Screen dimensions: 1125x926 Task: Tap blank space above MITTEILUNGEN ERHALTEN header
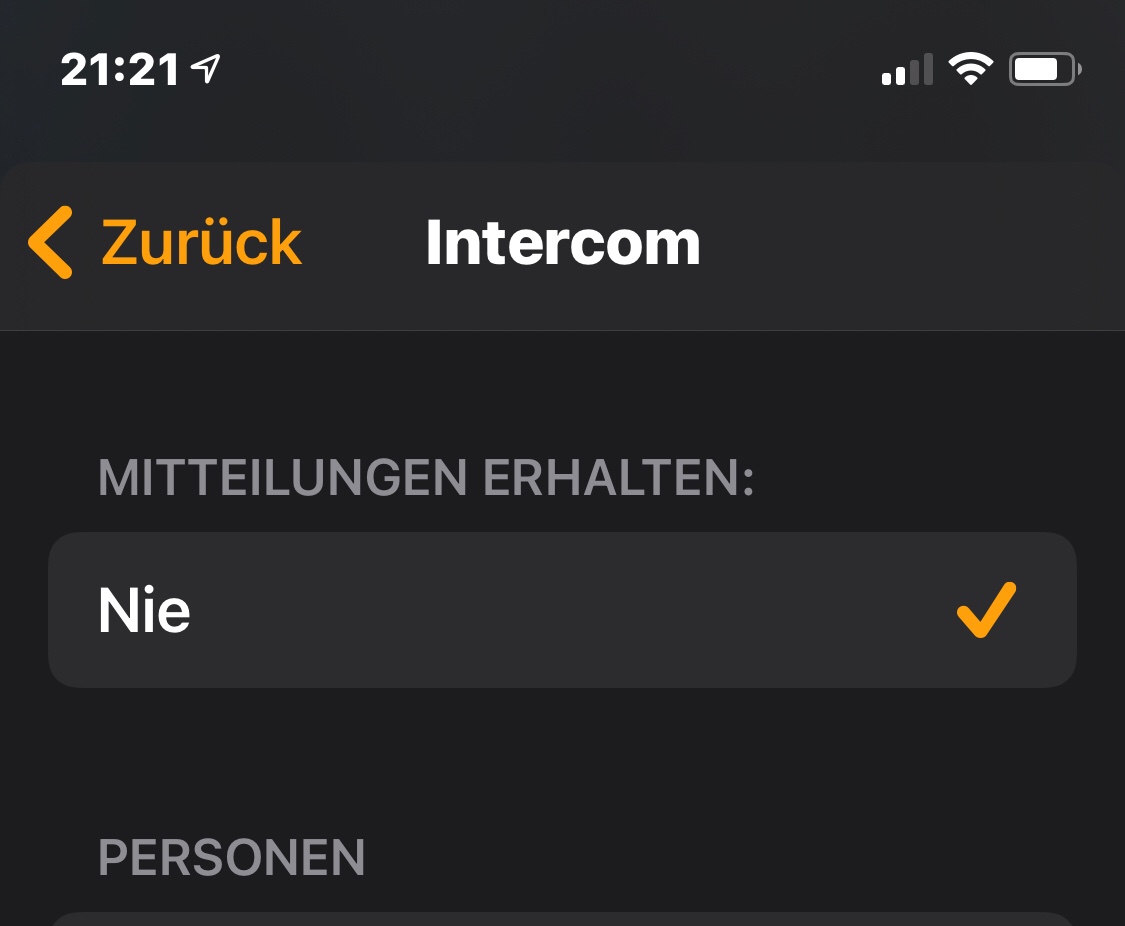[x=562, y=395]
